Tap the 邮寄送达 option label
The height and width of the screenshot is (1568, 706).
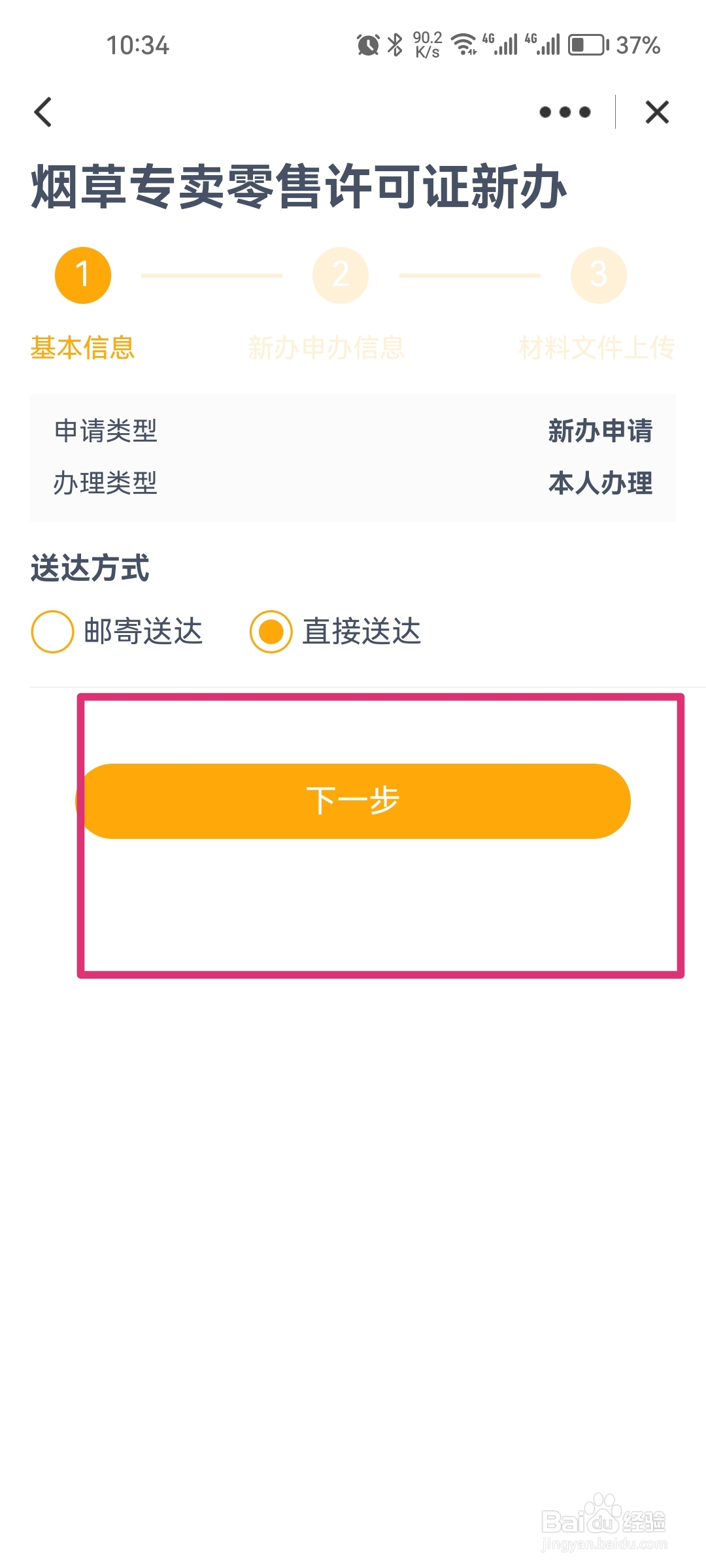143,632
